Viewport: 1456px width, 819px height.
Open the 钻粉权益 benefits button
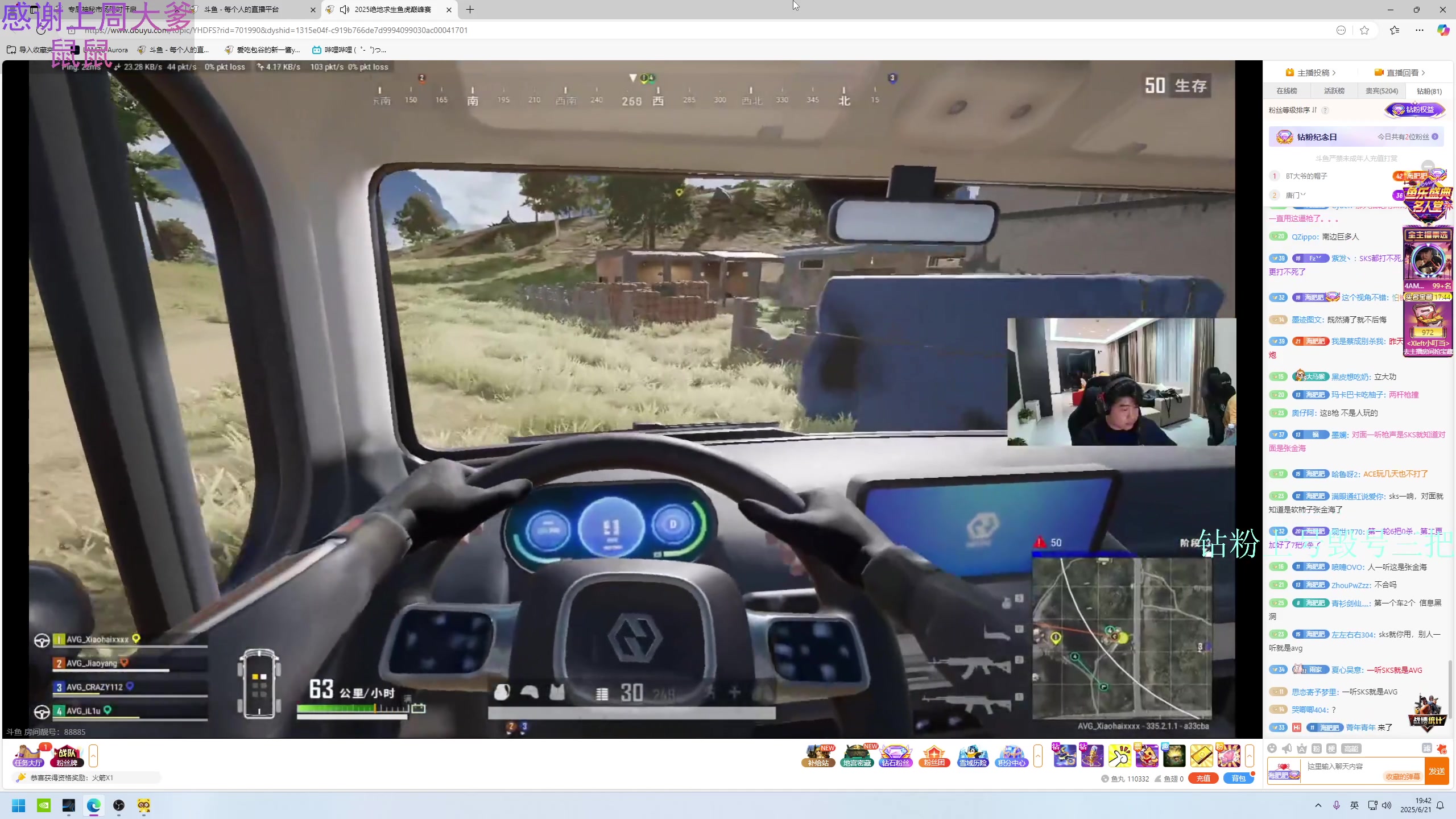[1414, 110]
